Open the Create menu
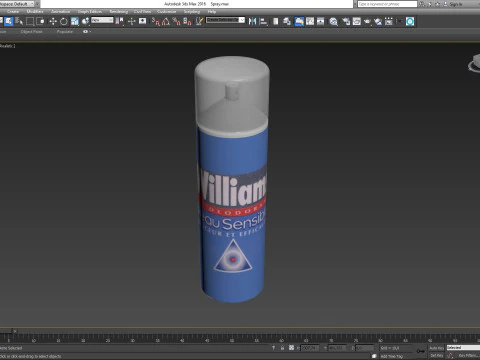The width and height of the screenshot is (480, 360). pos(13,12)
